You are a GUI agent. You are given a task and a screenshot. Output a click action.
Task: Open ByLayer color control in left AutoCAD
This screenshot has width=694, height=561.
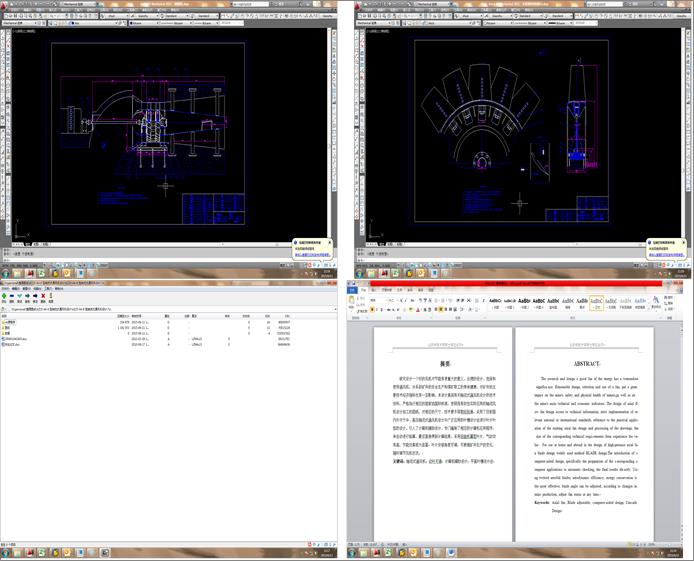(143, 23)
